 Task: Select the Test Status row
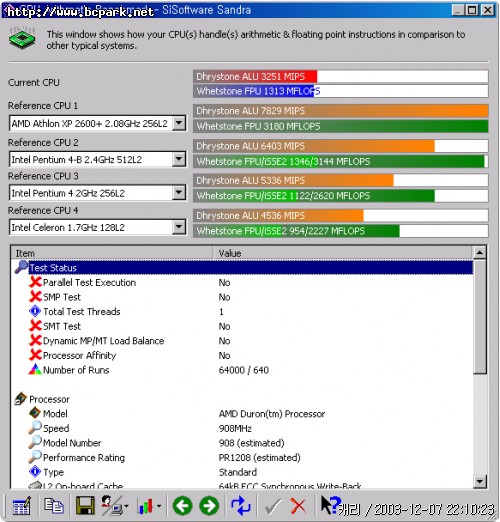pyautogui.click(x=251, y=268)
